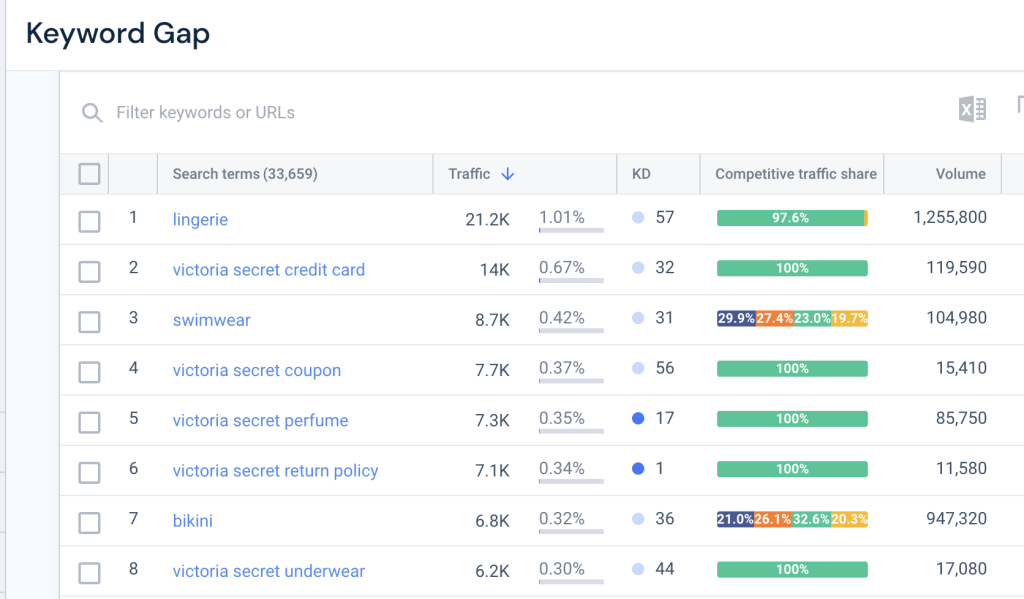Export keywords to Excel icon
The width and height of the screenshot is (1024, 599).
972,109
